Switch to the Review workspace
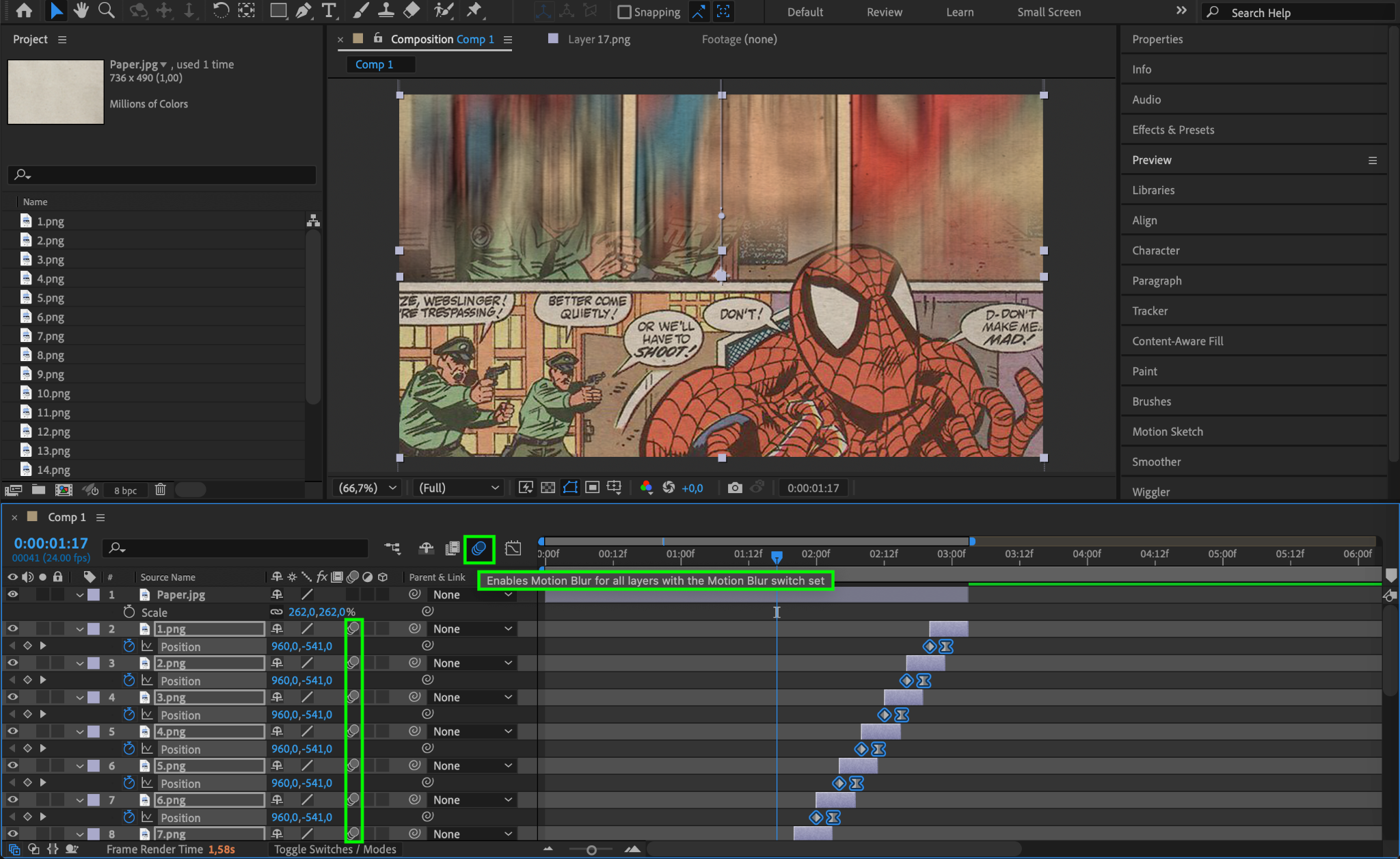Image resolution: width=1400 pixels, height=859 pixels. [x=884, y=12]
